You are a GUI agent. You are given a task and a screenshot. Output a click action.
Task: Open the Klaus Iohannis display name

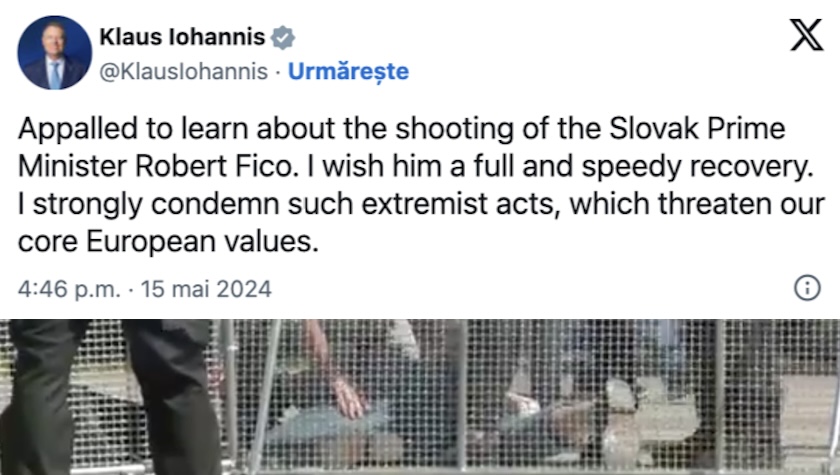click(x=182, y=37)
